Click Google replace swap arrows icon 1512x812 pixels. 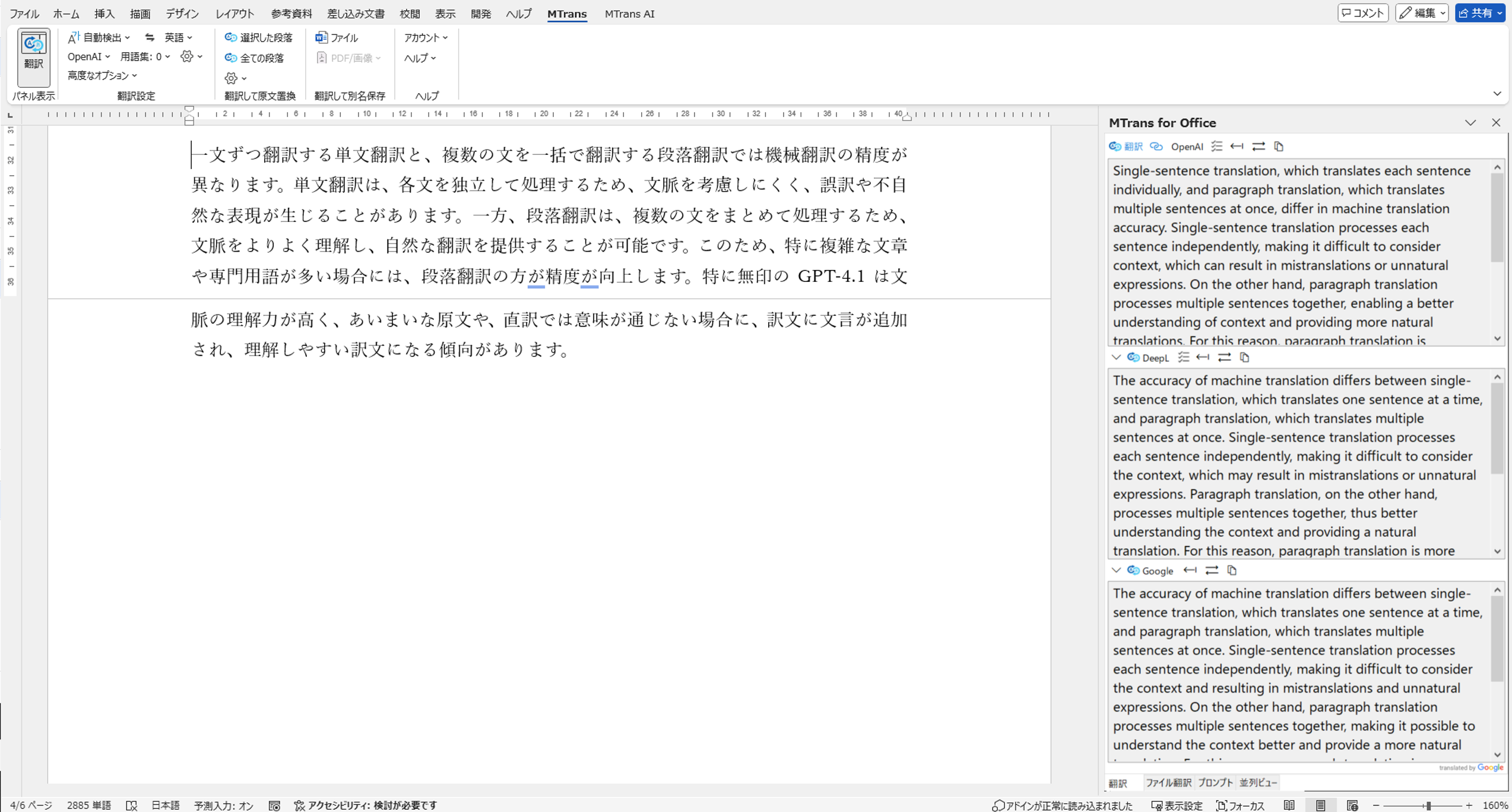(x=1212, y=570)
